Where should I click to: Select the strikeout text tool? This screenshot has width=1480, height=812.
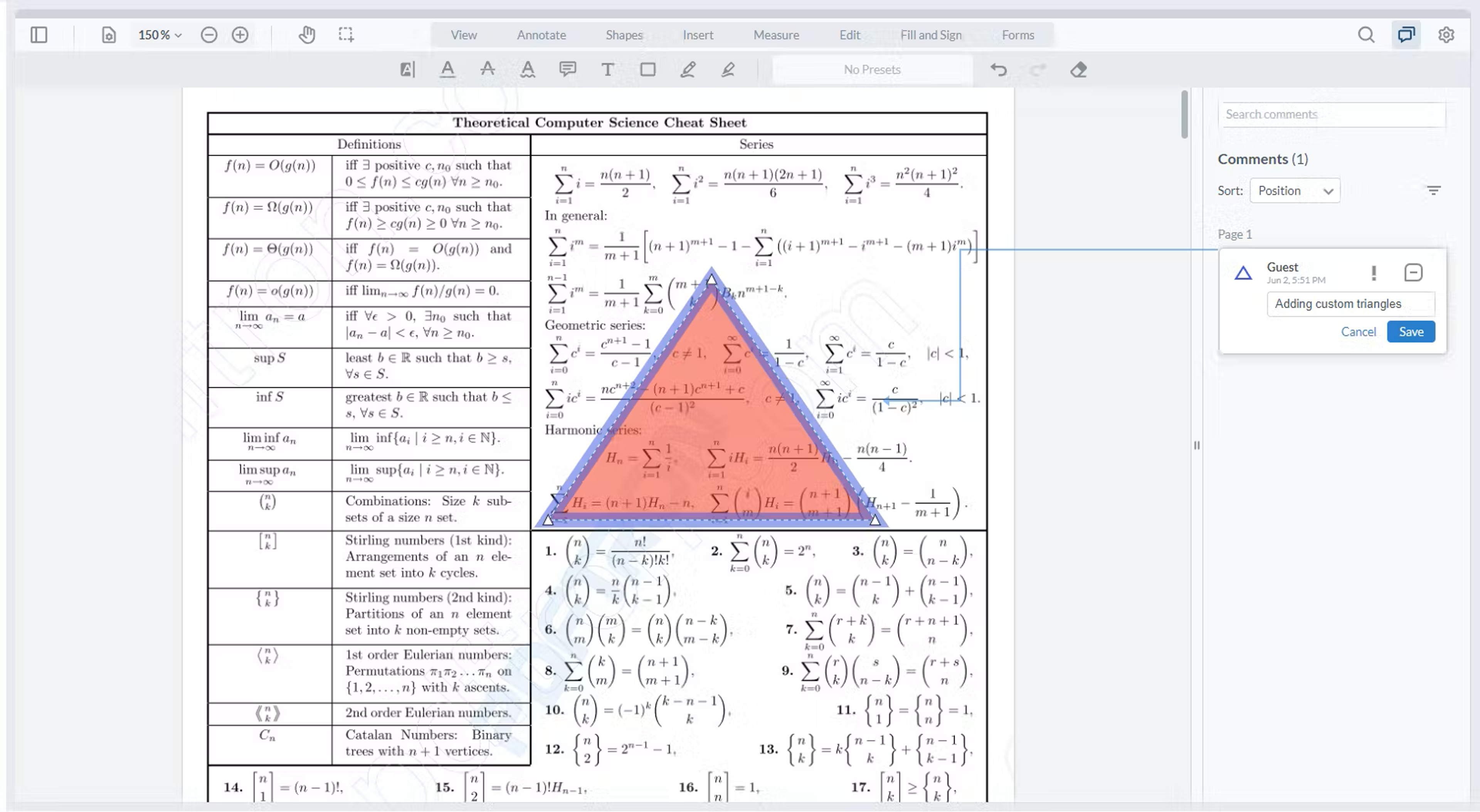point(487,69)
